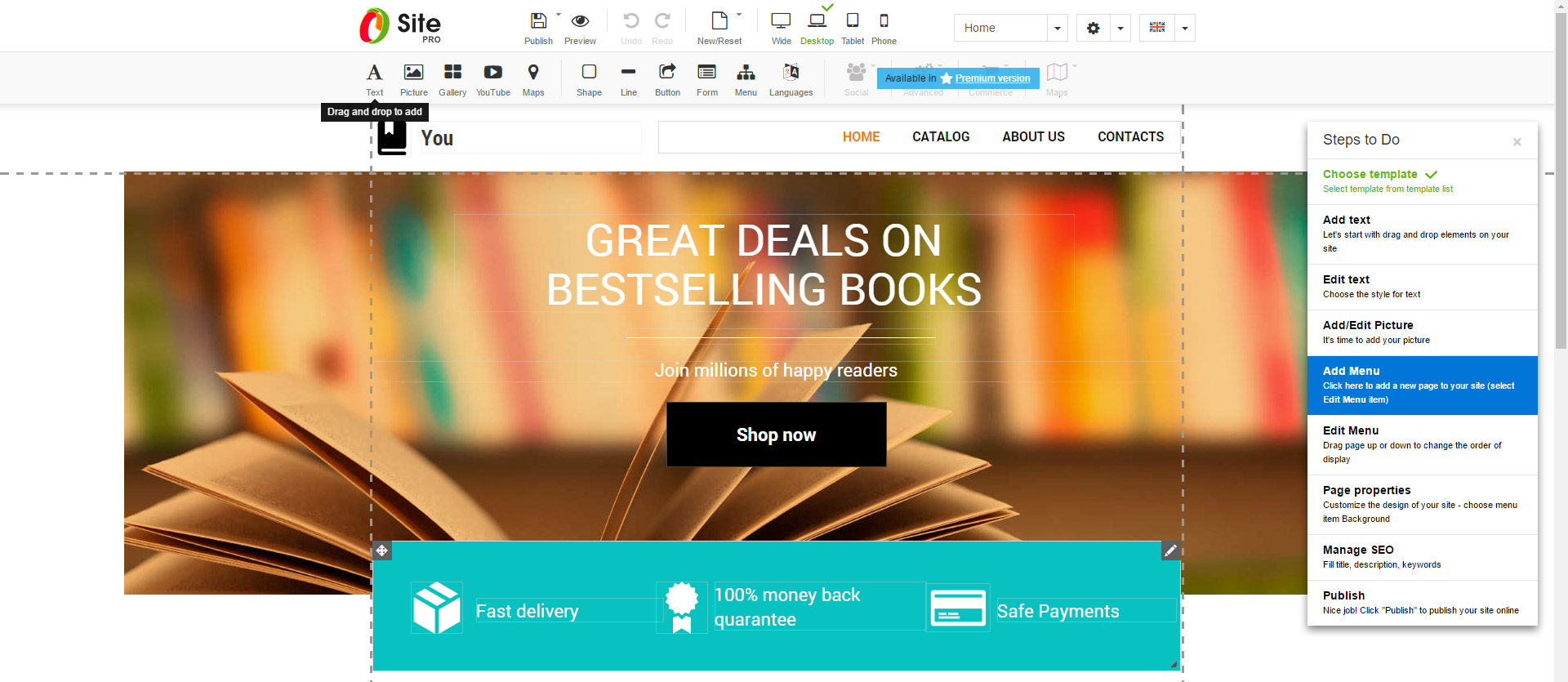Select the Picture element tool
Image resolution: width=1568 pixels, height=682 pixels.
point(413,73)
